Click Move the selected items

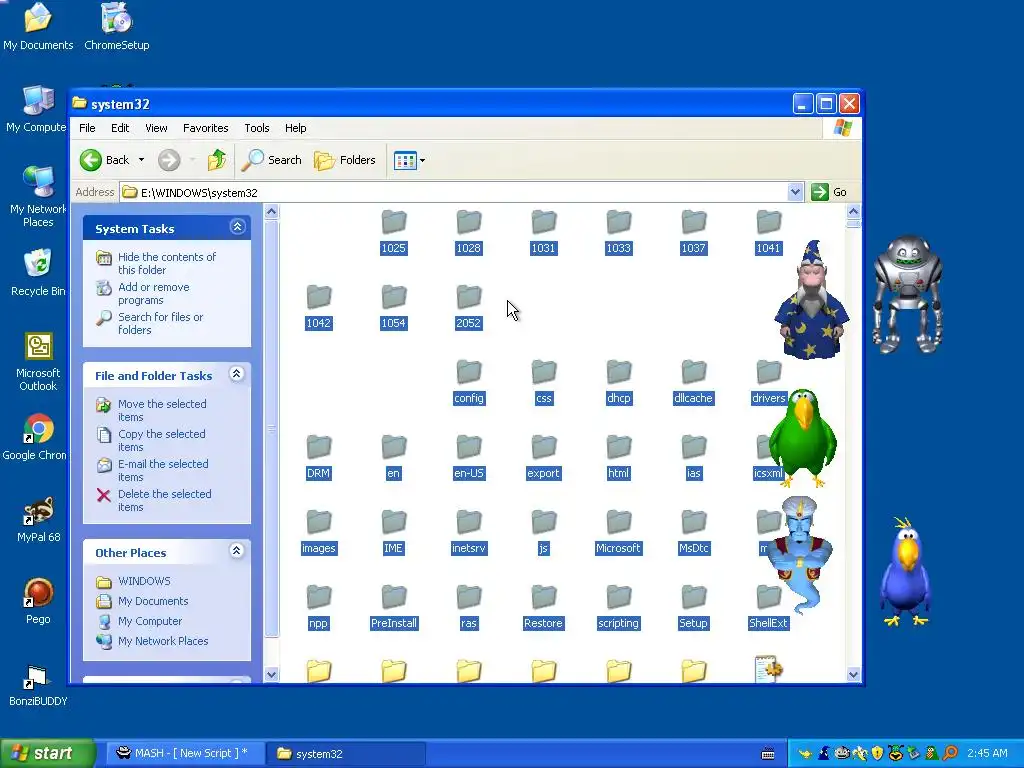pos(161,410)
